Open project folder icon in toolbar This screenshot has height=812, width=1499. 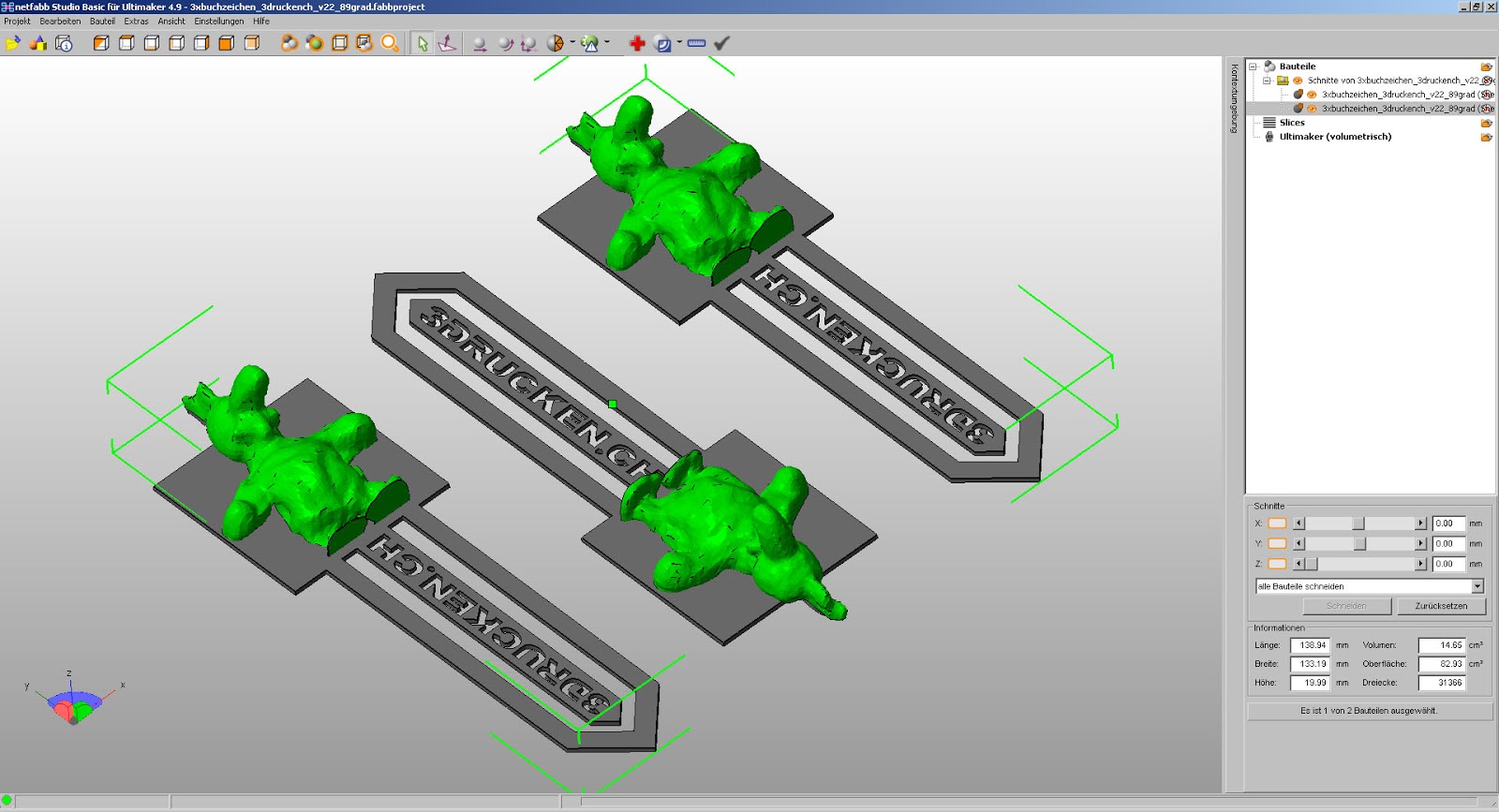click(x=13, y=43)
